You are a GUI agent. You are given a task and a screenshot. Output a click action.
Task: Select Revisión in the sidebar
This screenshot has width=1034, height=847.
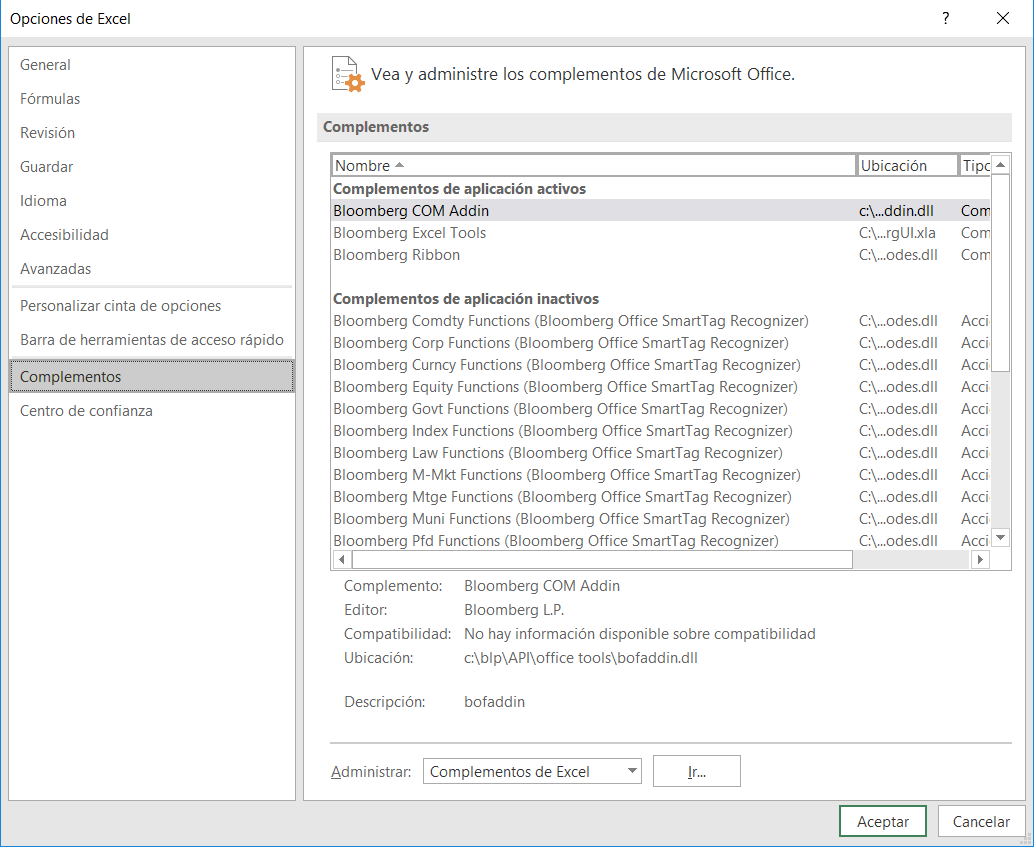tap(152, 133)
